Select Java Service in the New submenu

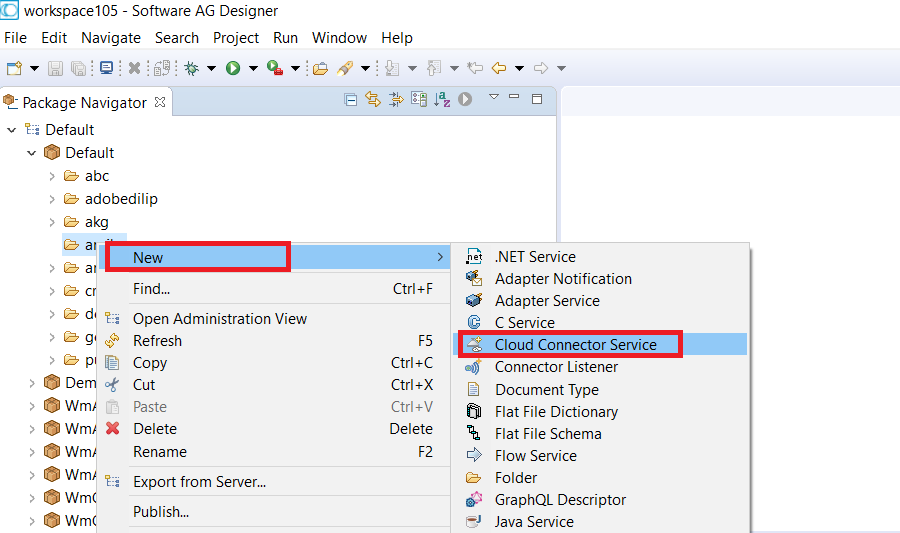point(600,522)
